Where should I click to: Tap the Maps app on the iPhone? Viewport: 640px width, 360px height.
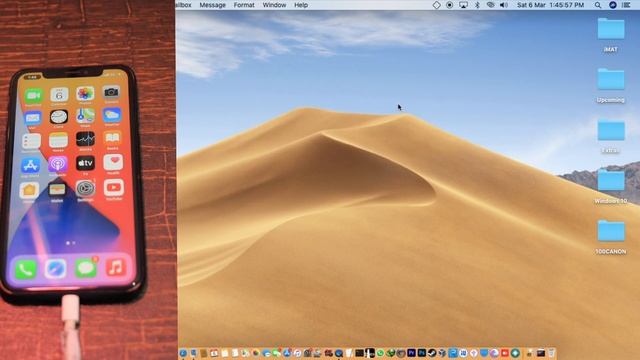coord(85,116)
